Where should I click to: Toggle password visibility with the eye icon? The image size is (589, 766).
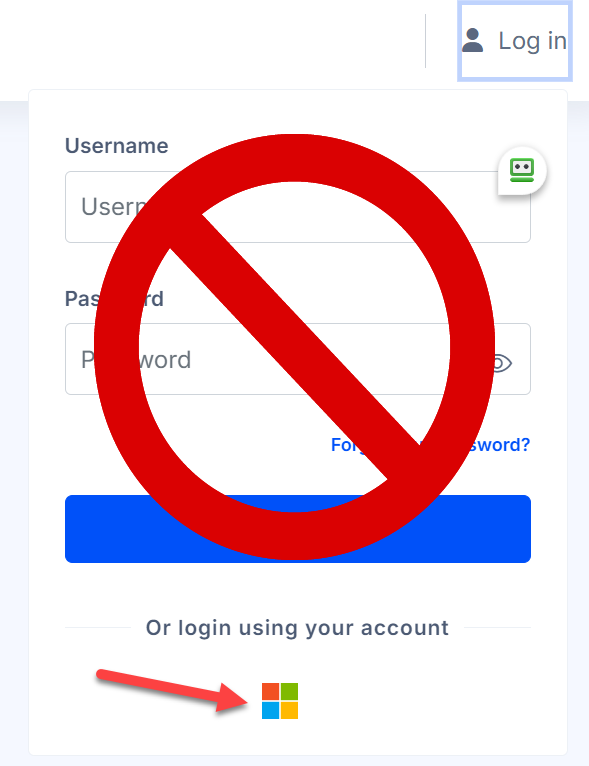[503, 363]
